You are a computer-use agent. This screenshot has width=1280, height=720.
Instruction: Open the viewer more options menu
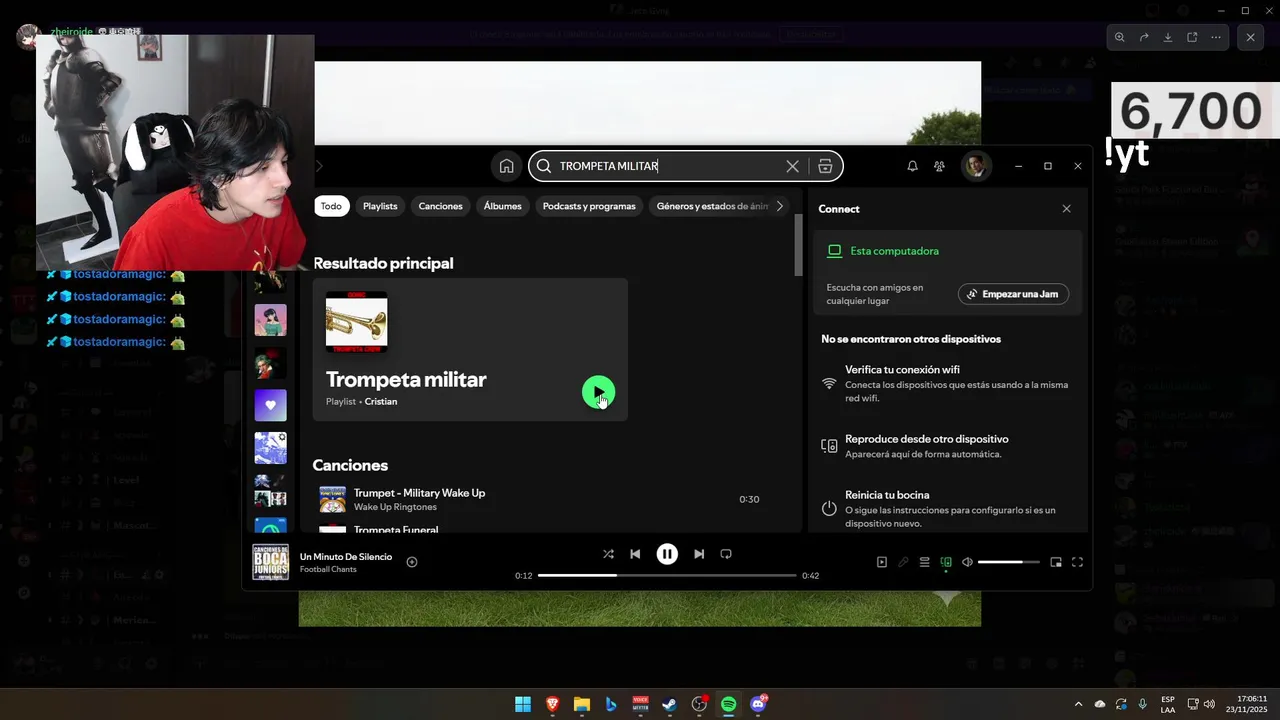click(1216, 37)
